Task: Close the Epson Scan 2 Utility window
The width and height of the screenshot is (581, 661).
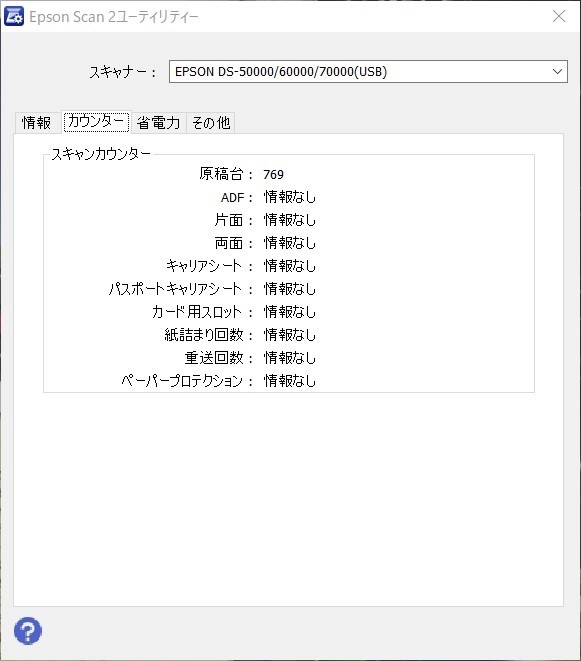Action: (559, 16)
